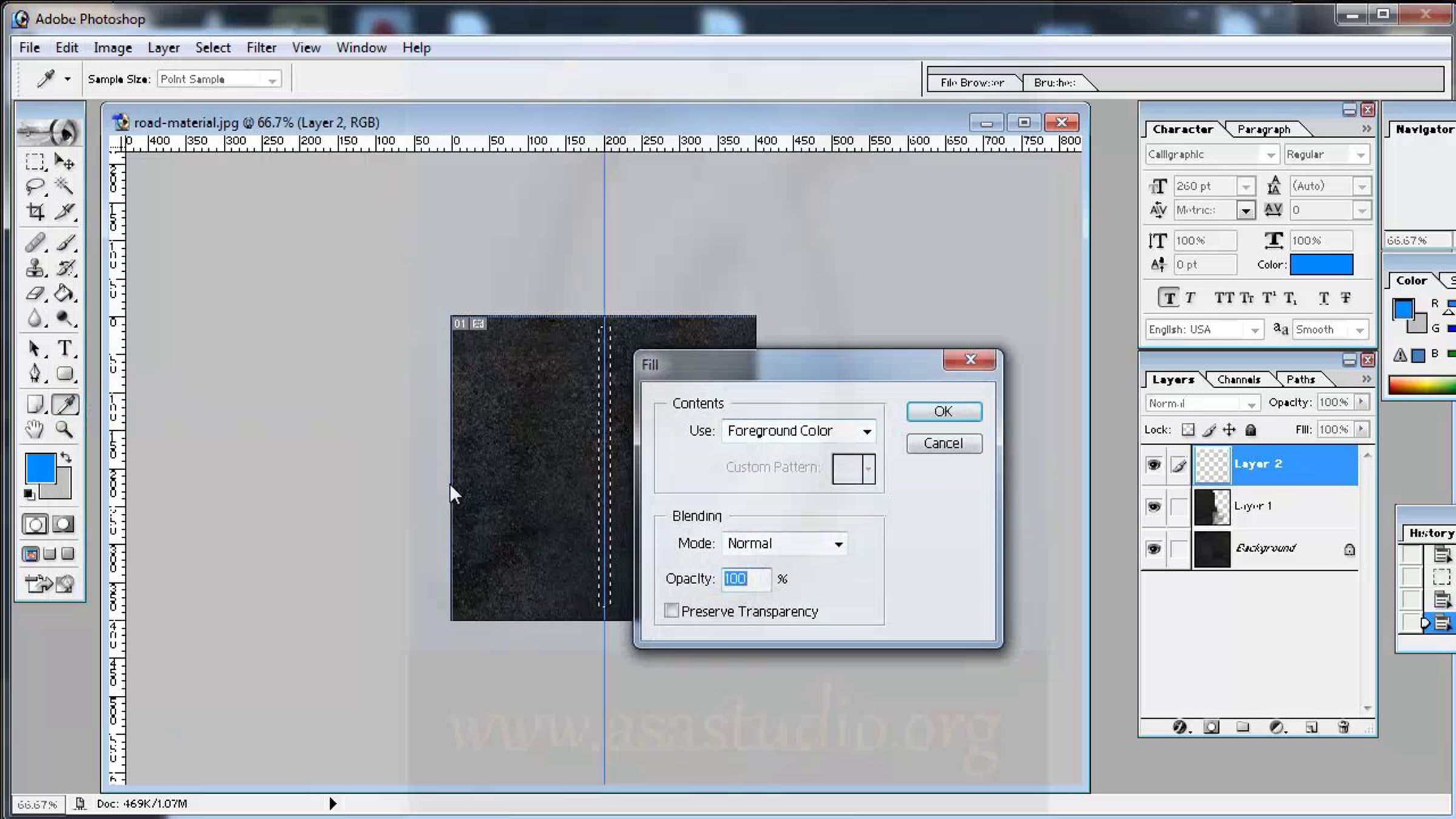The height and width of the screenshot is (819, 1456).
Task: Open the blending Mode dropdown
Action: click(784, 544)
